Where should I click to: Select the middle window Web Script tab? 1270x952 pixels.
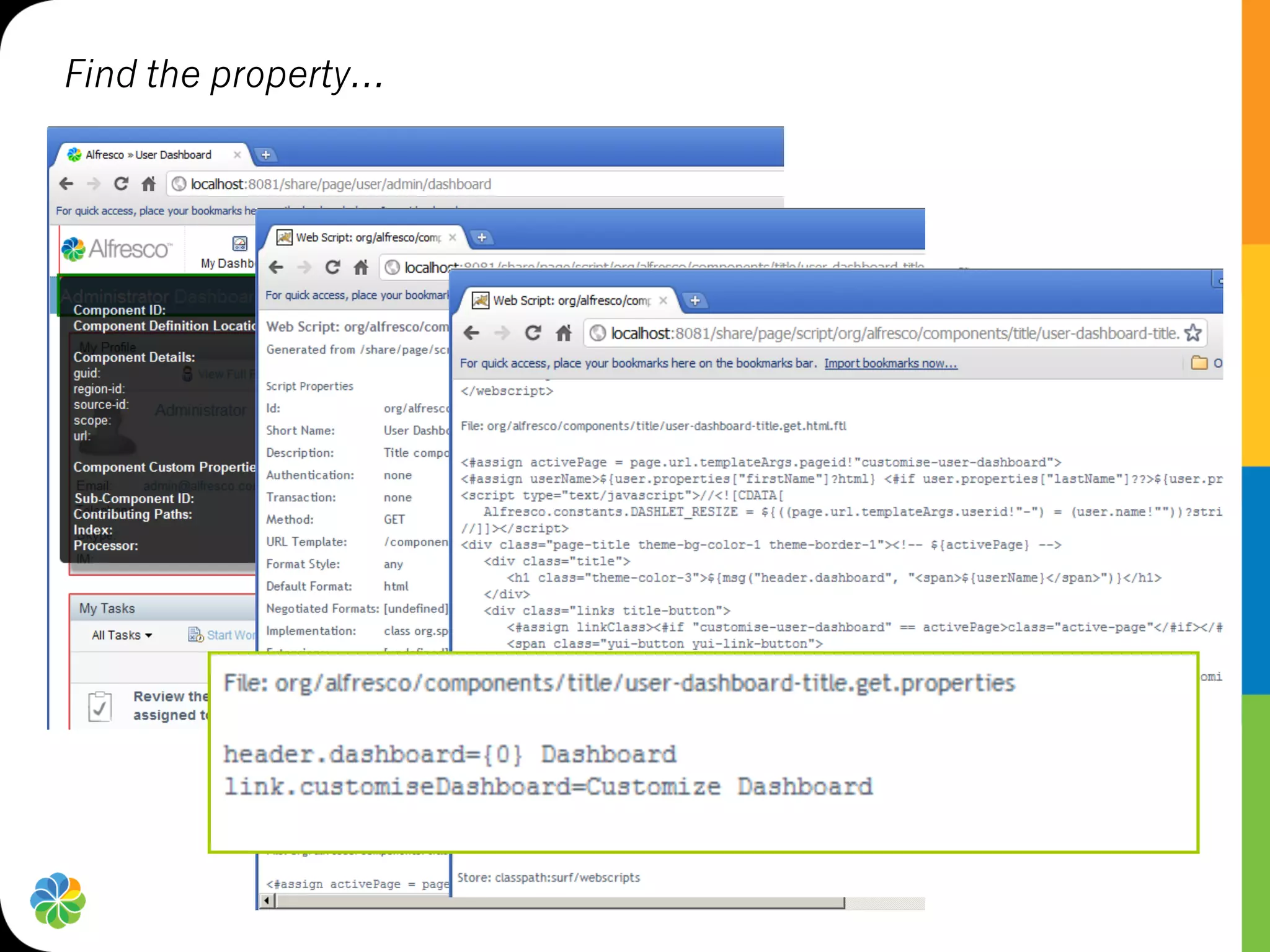pyautogui.click(x=366, y=237)
